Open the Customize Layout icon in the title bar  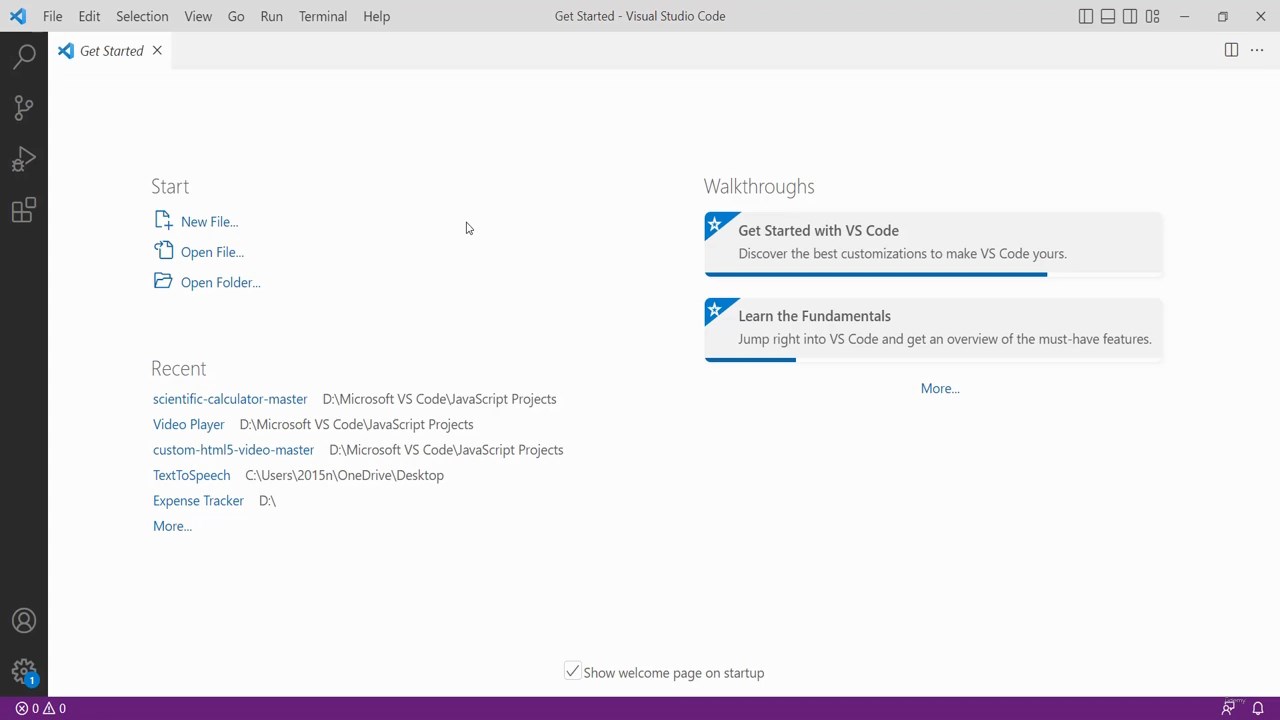point(1153,16)
